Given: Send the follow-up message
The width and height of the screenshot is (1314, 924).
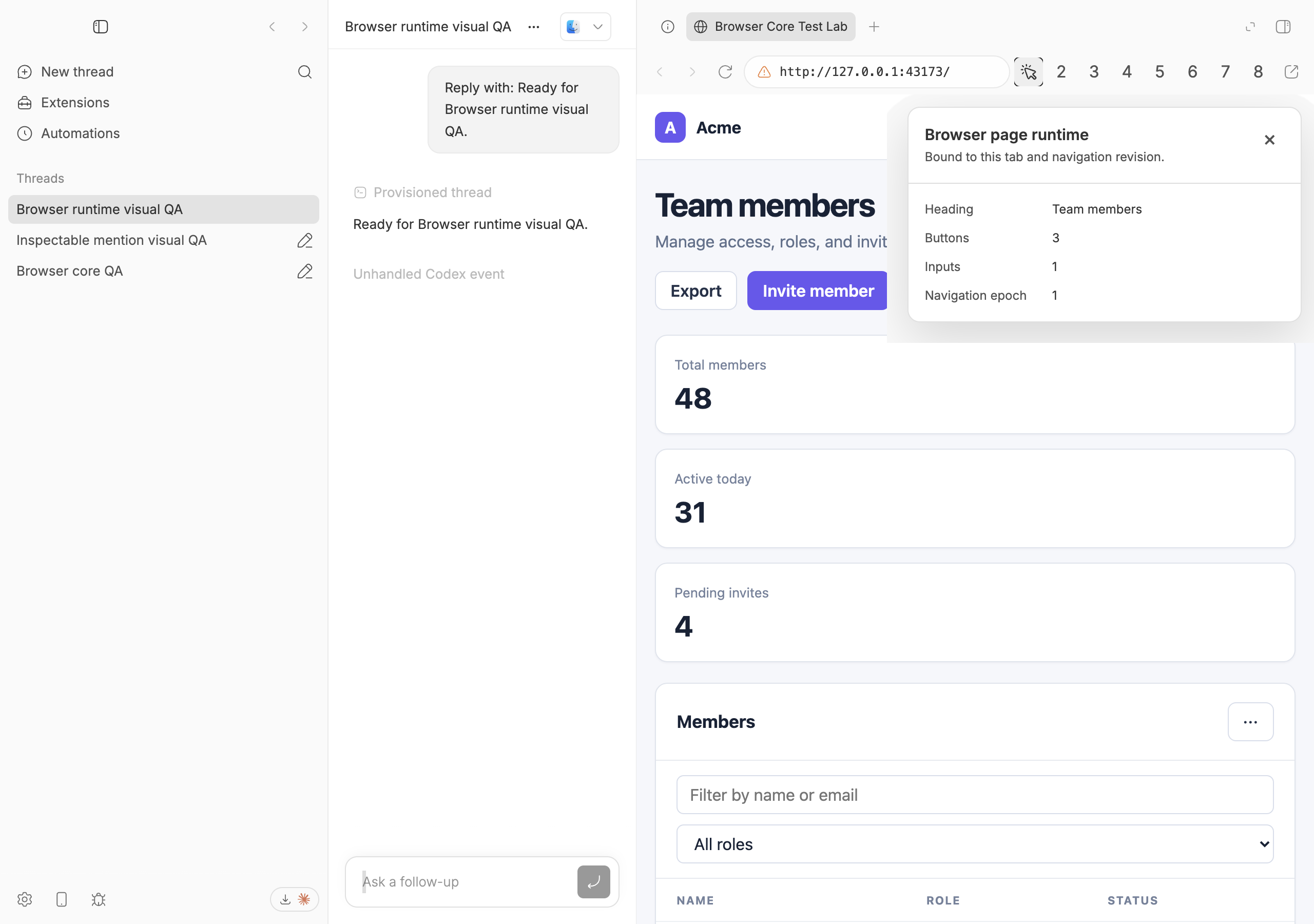Looking at the screenshot, I should [x=593, y=881].
